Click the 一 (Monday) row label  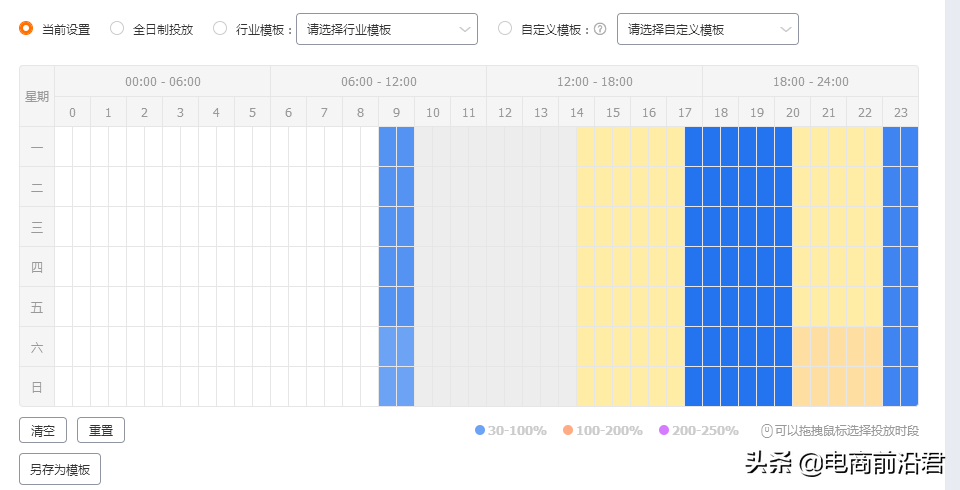click(37, 147)
